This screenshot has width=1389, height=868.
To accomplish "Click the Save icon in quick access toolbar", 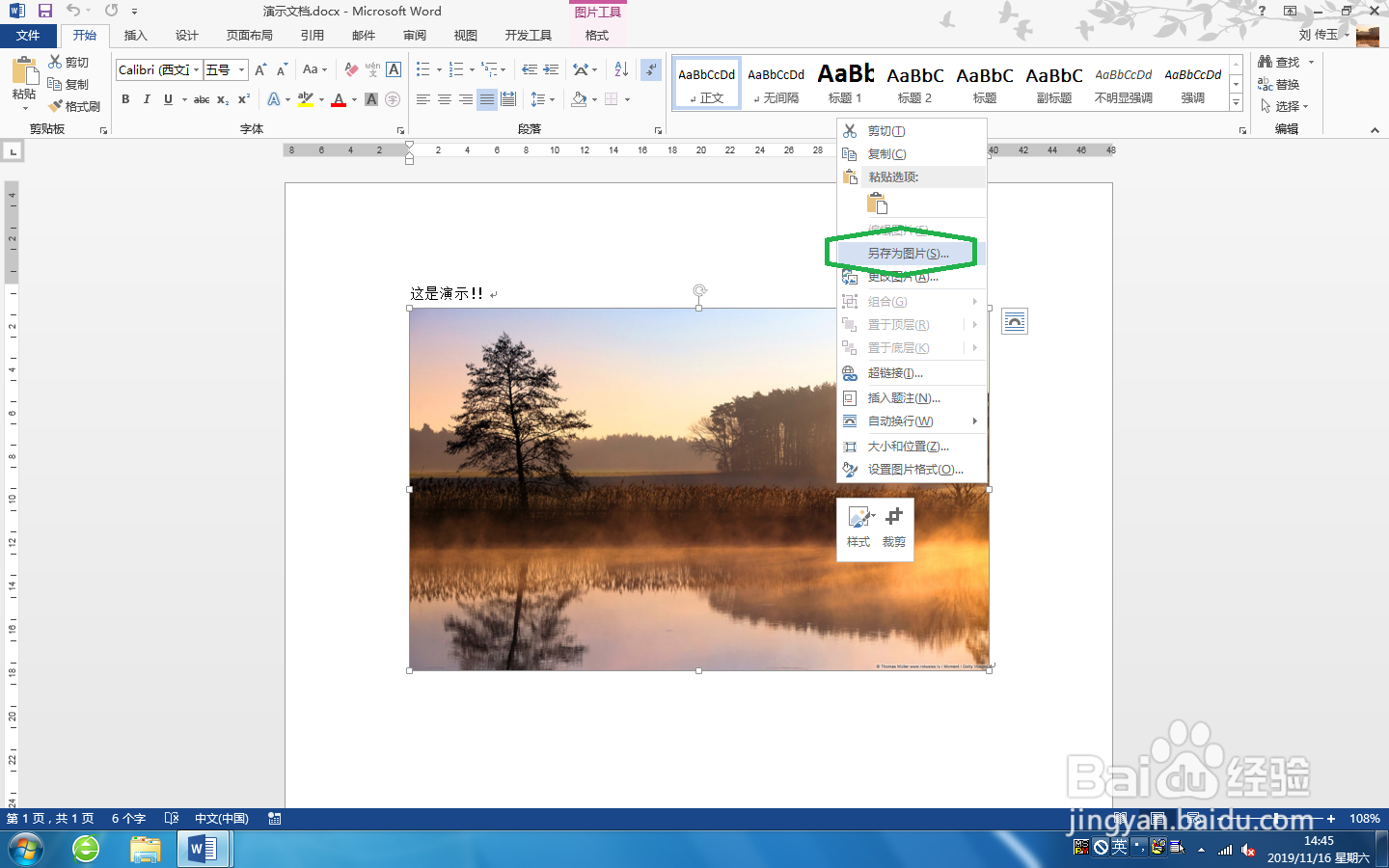I will pos(45,11).
